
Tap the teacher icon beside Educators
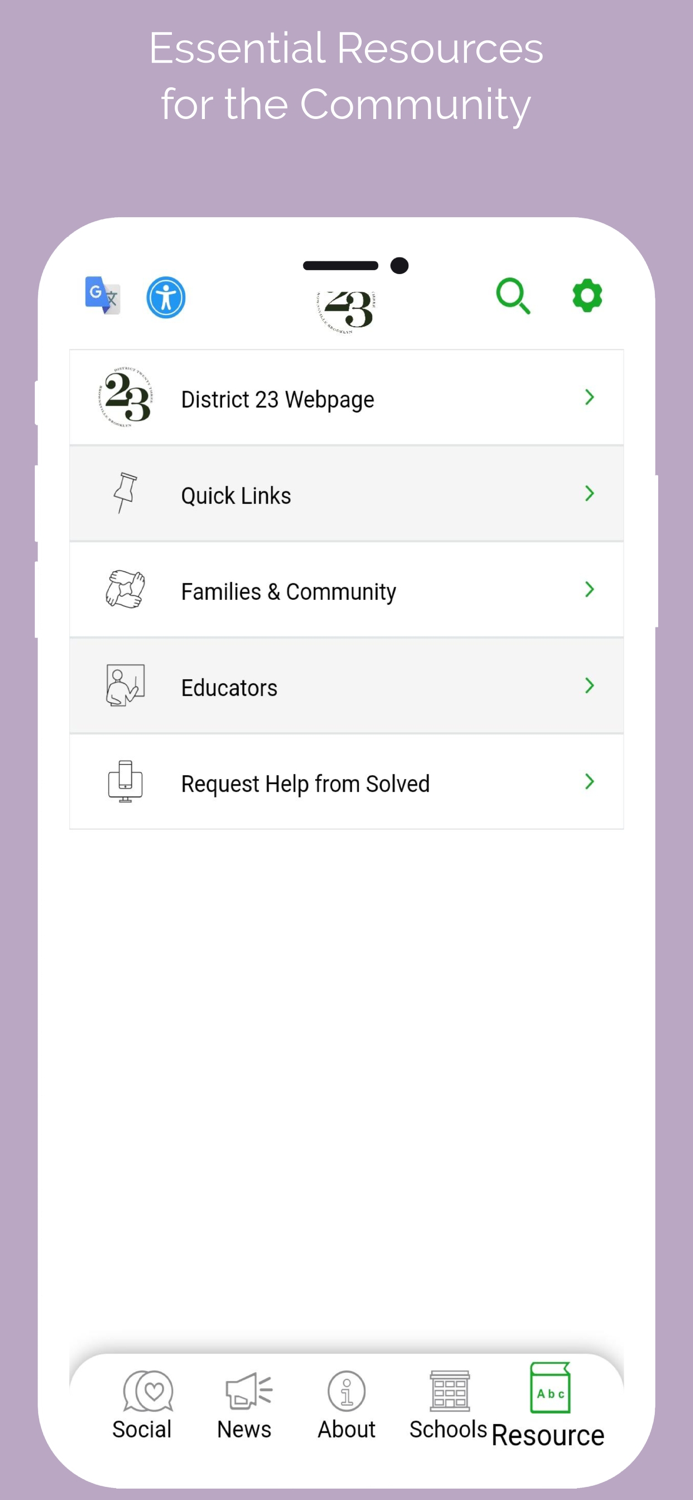pos(125,686)
